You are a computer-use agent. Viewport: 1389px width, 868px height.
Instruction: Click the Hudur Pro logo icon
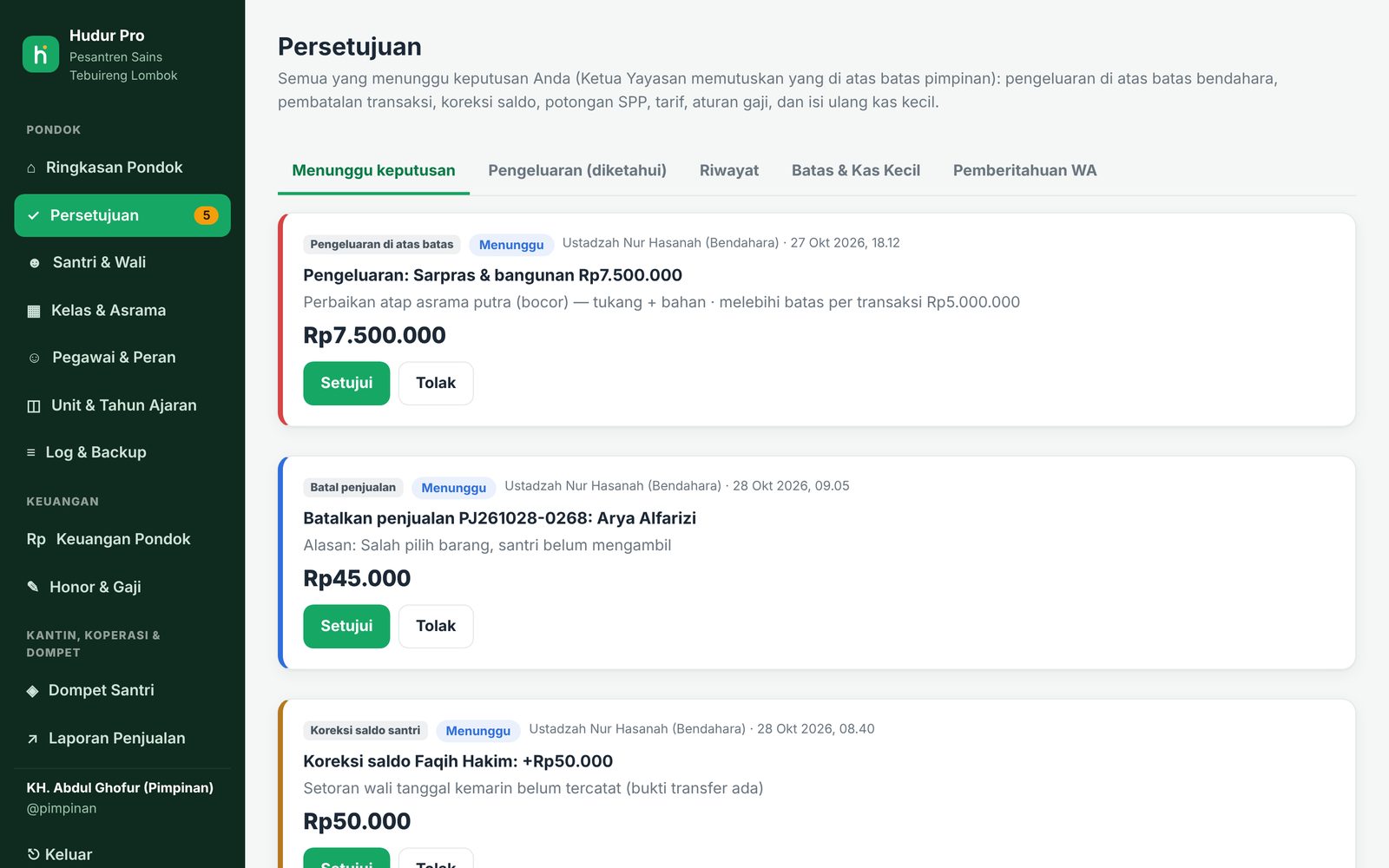(41, 55)
